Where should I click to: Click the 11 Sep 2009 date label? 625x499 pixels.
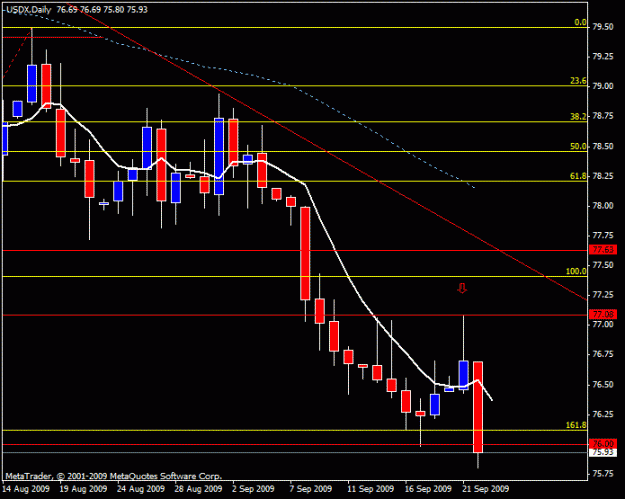click(x=371, y=489)
